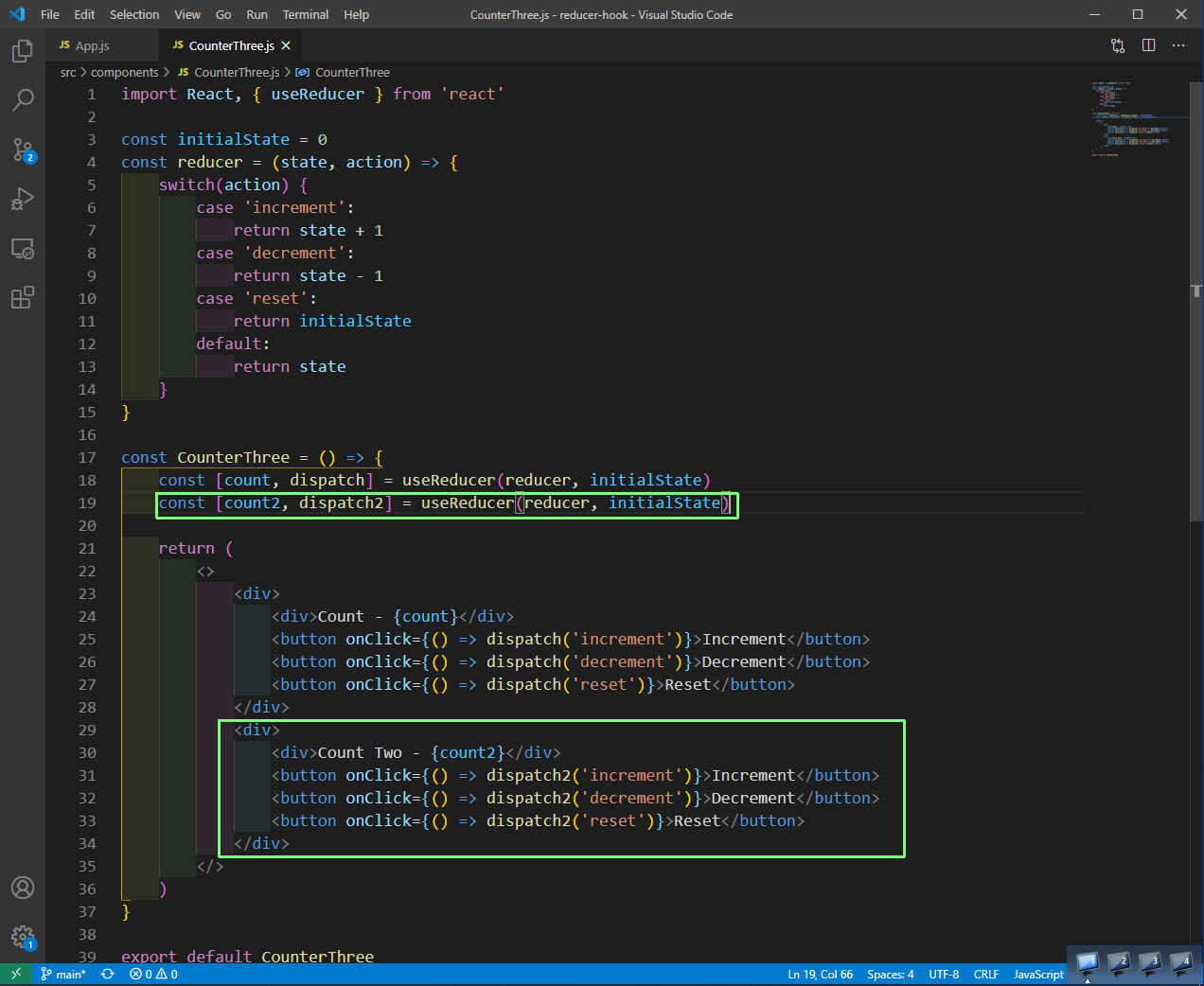
Task: Click the components breadcrumb segment
Action: pyautogui.click(x=124, y=72)
